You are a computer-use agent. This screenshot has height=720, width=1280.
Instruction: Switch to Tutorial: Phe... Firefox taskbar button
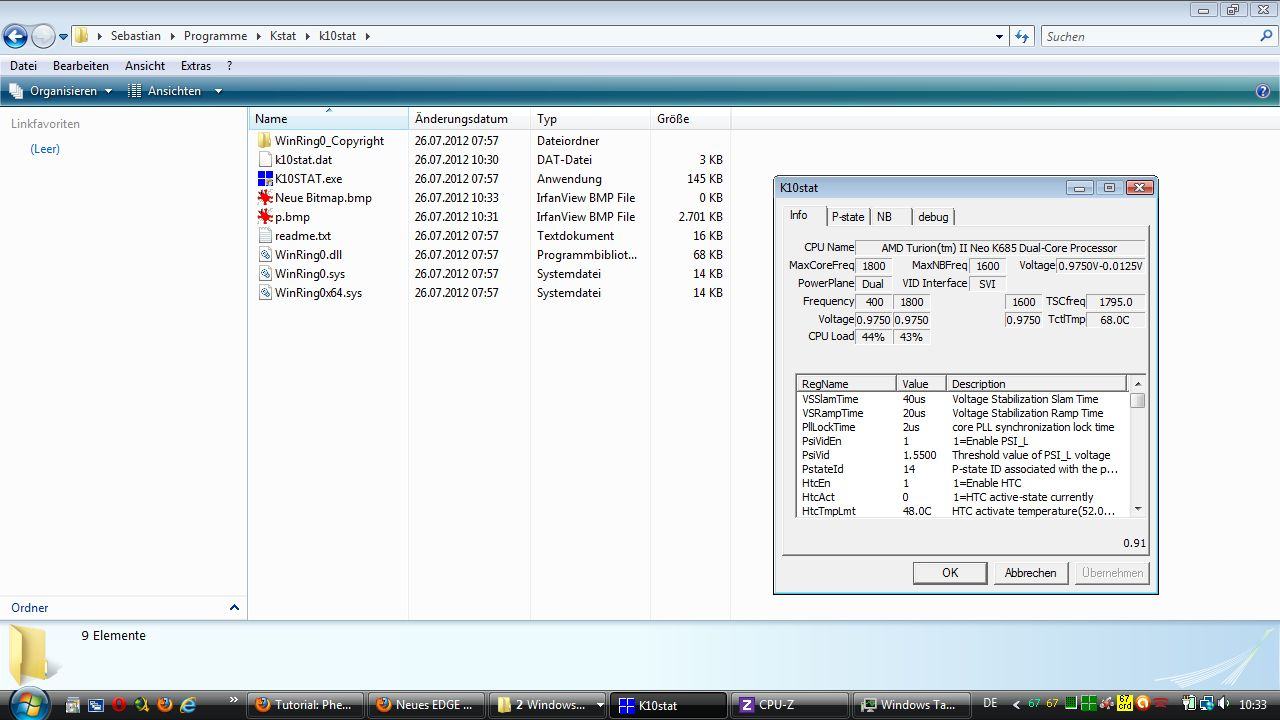coord(305,705)
